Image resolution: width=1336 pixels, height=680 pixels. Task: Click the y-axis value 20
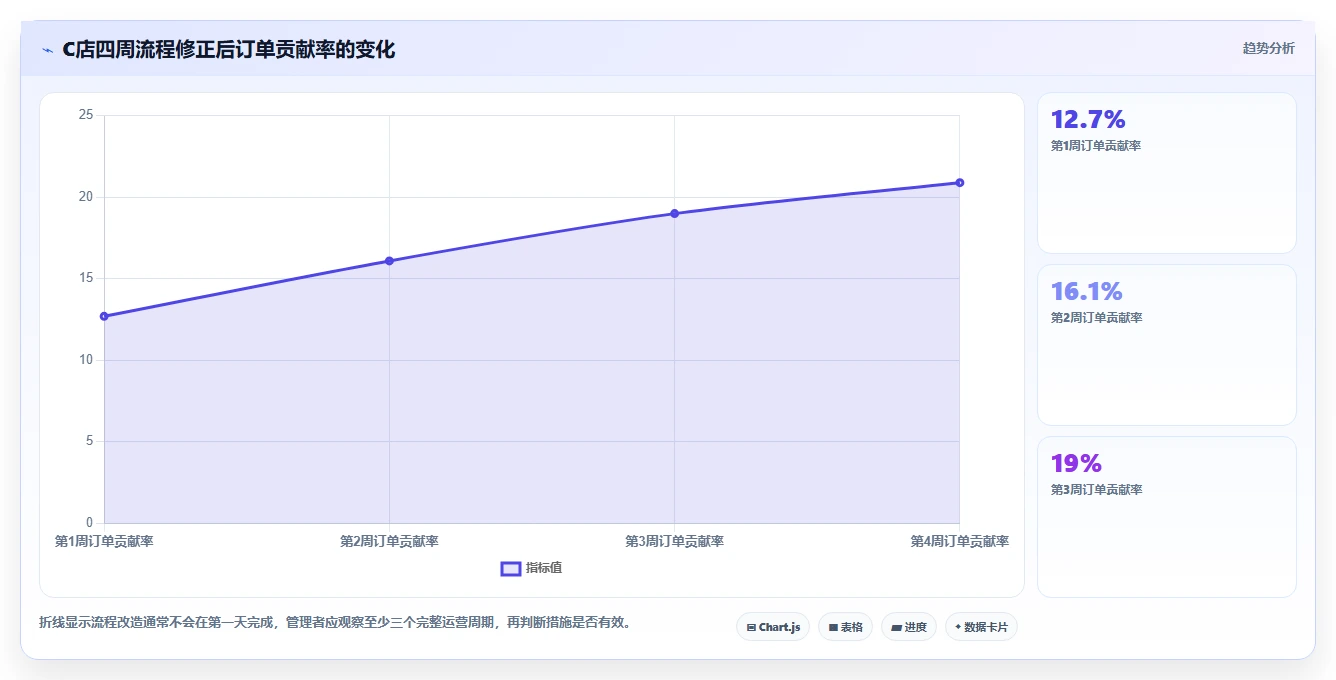tap(86, 197)
